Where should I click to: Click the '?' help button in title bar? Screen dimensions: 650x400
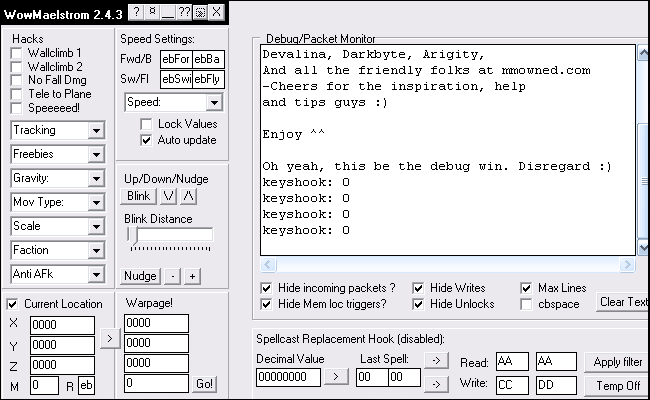(136, 12)
